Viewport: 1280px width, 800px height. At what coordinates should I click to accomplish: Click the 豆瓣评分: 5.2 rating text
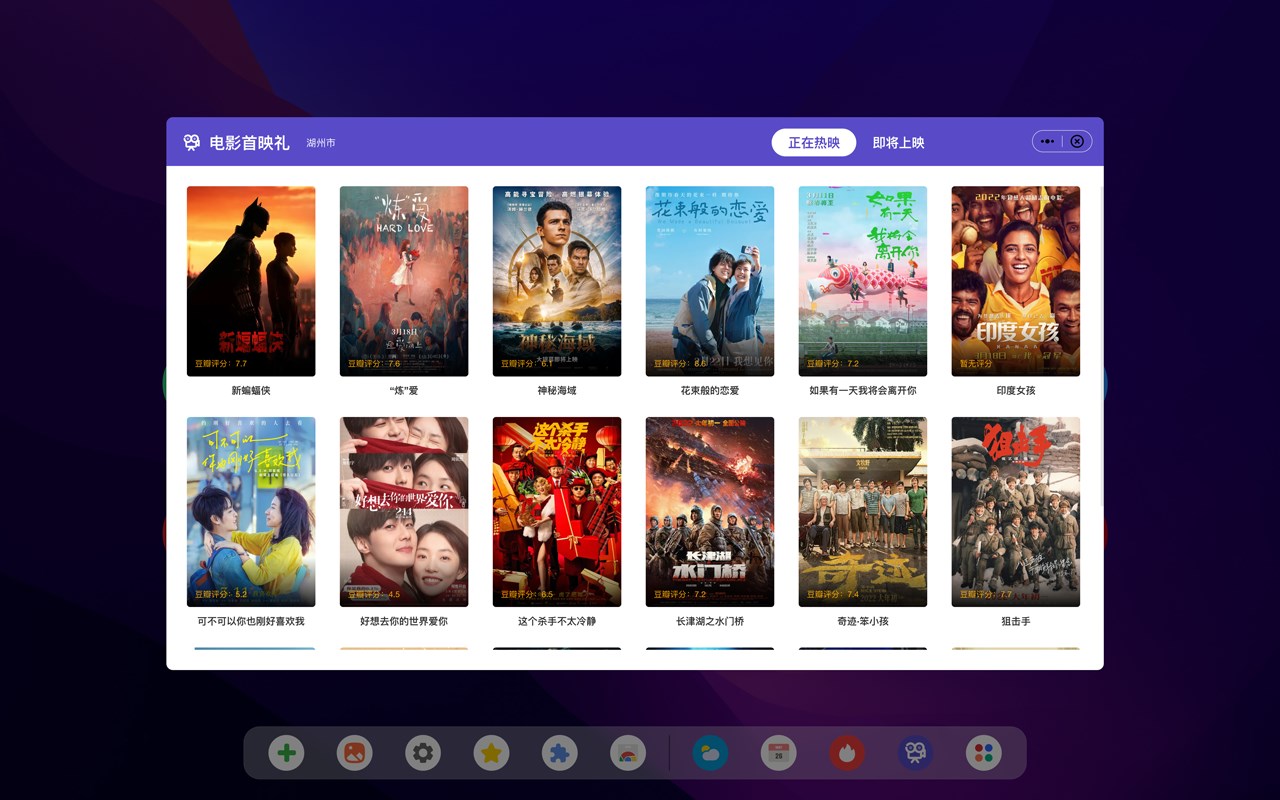(221, 595)
